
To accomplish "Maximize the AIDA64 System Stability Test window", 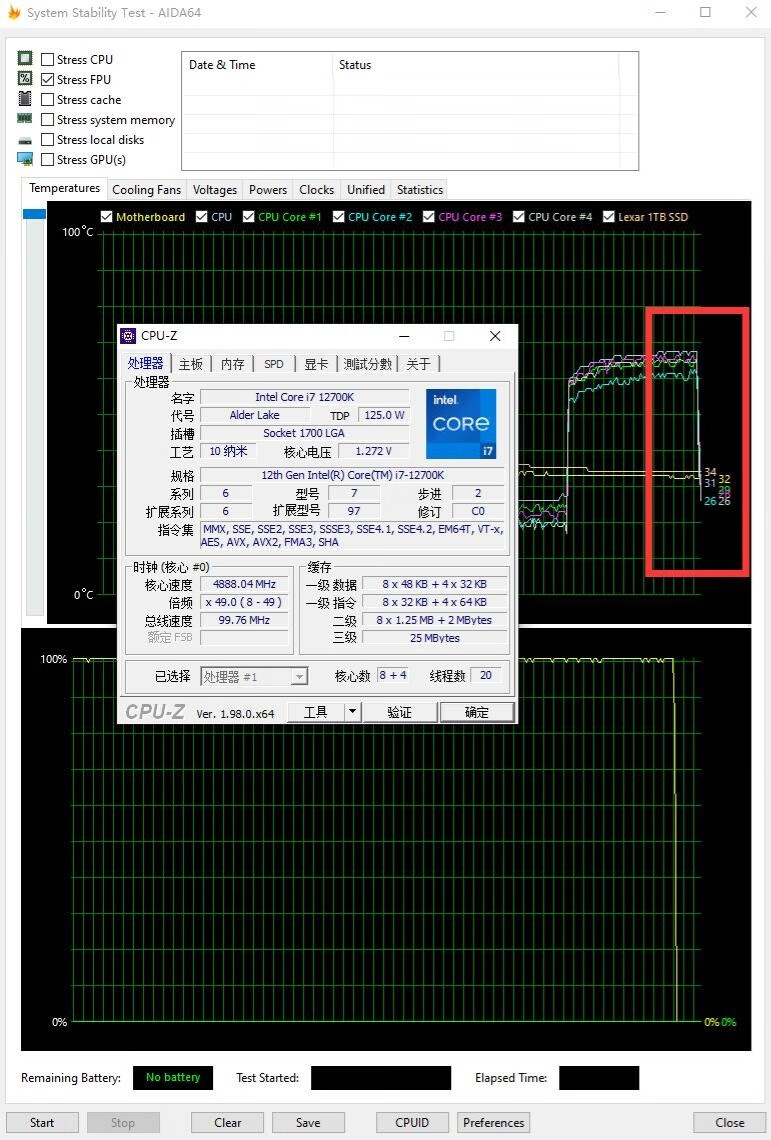I will pos(705,12).
